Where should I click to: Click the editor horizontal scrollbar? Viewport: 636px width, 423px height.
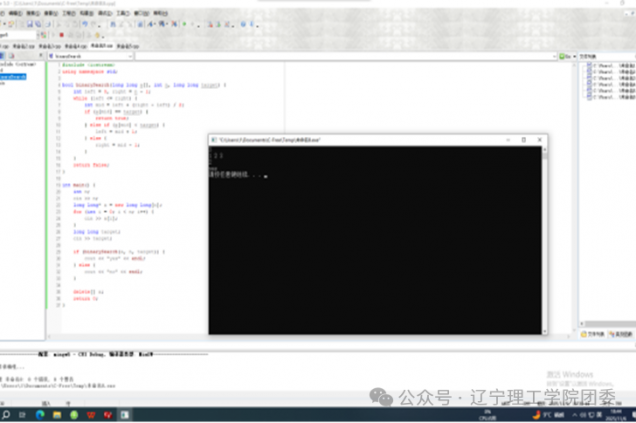(x=309, y=337)
